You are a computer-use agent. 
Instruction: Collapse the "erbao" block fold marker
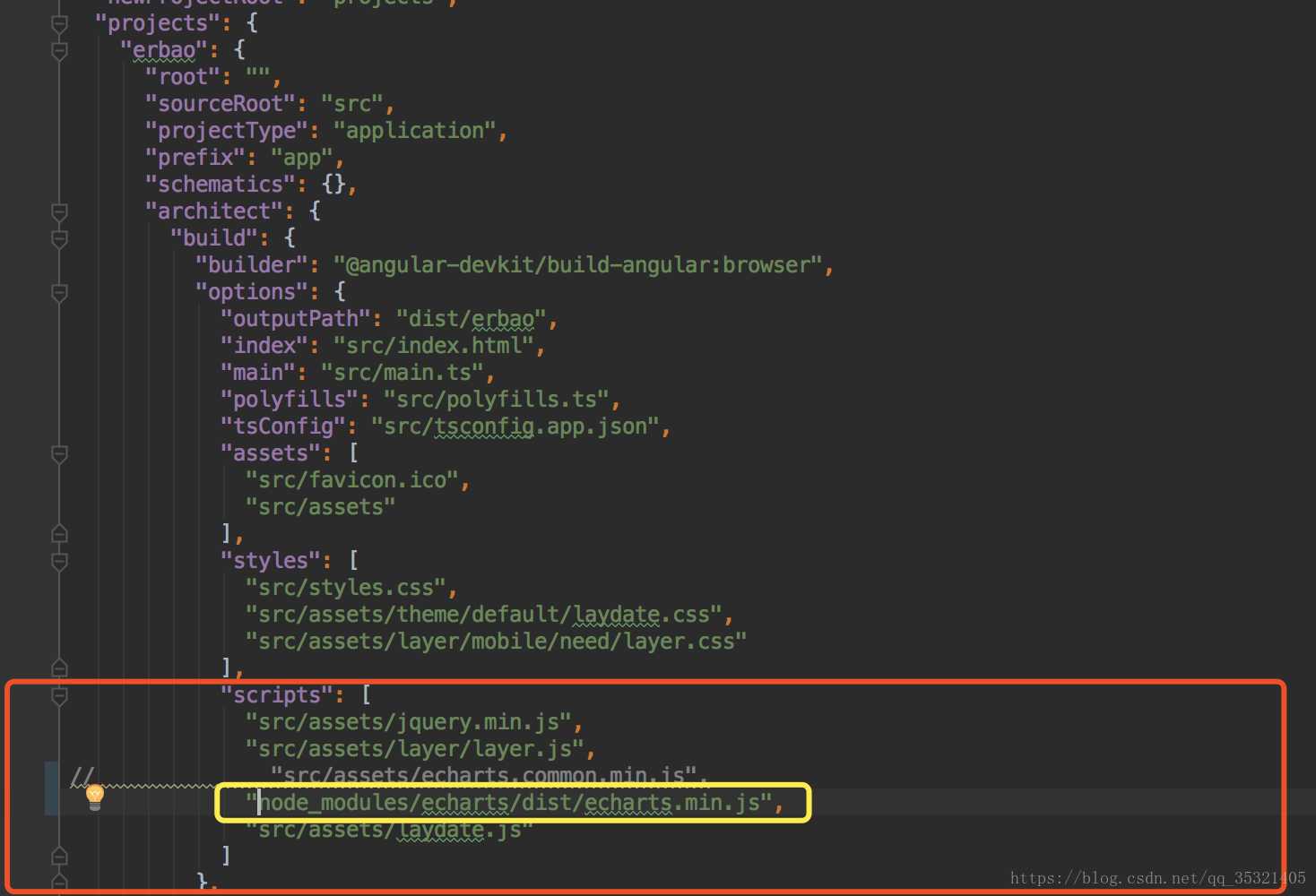tap(59, 51)
